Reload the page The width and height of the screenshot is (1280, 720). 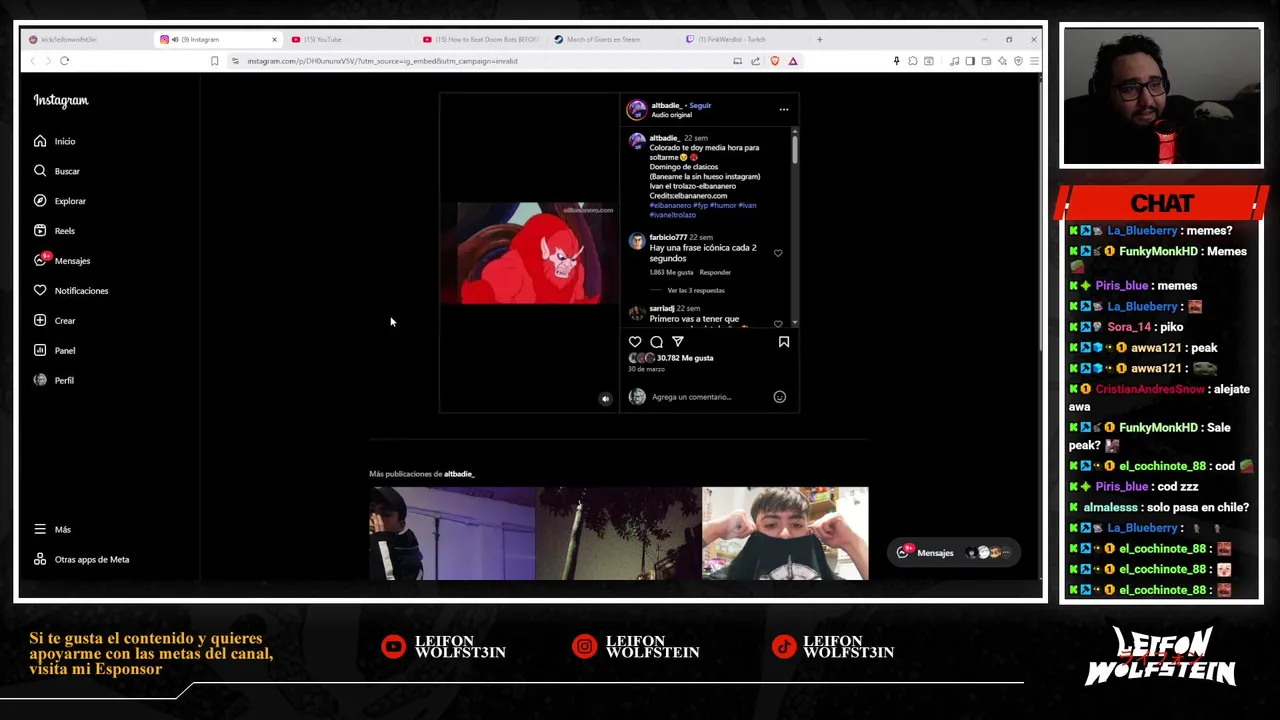tap(64, 61)
